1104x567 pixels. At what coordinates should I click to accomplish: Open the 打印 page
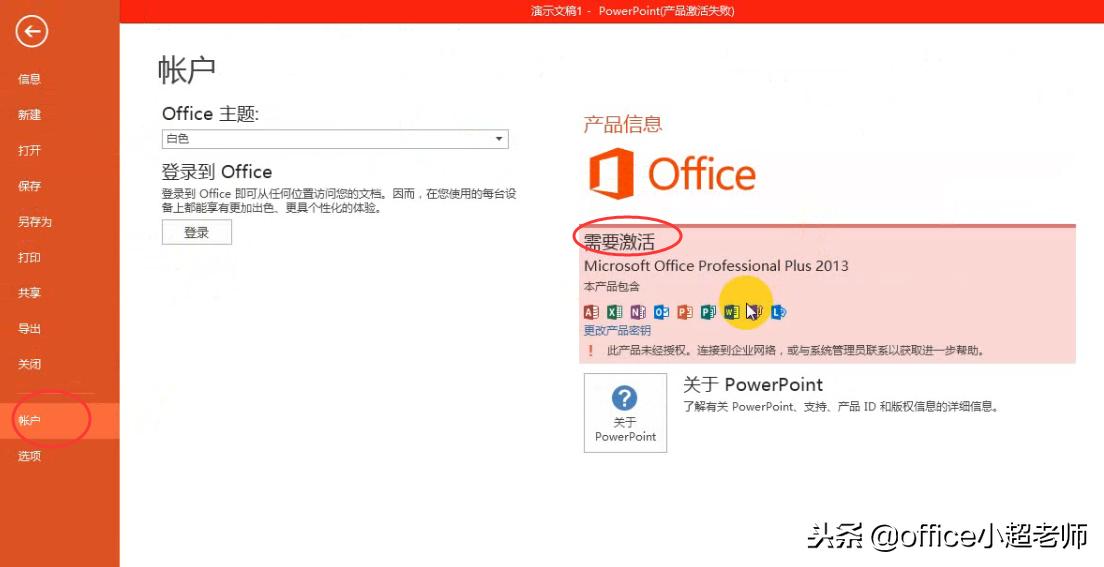tap(30, 258)
